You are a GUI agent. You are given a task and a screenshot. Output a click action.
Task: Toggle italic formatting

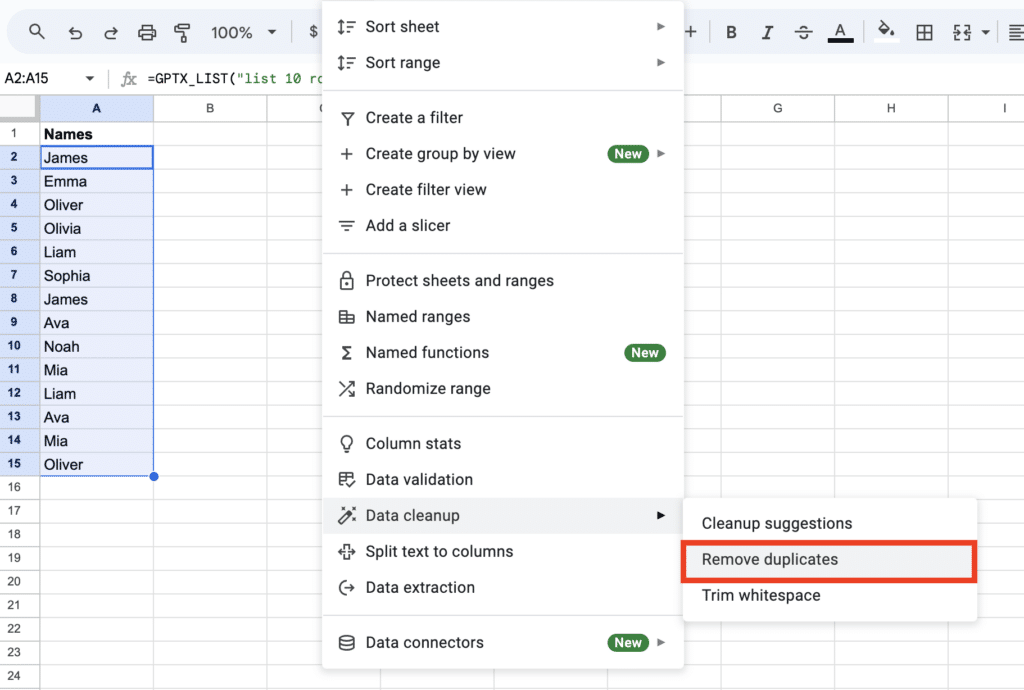767,32
